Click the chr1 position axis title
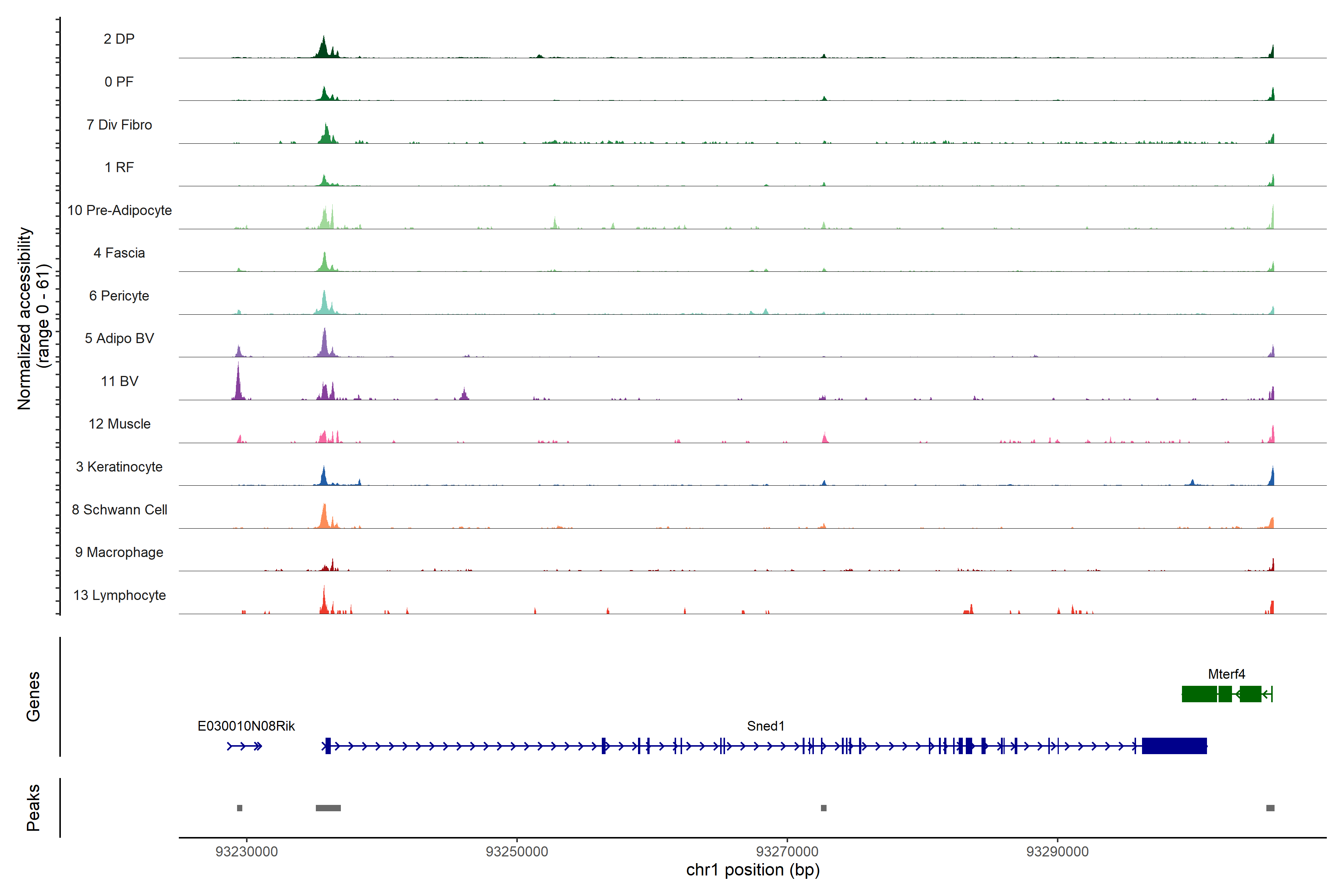Image resolution: width=1344 pixels, height=896 pixels. [753, 870]
